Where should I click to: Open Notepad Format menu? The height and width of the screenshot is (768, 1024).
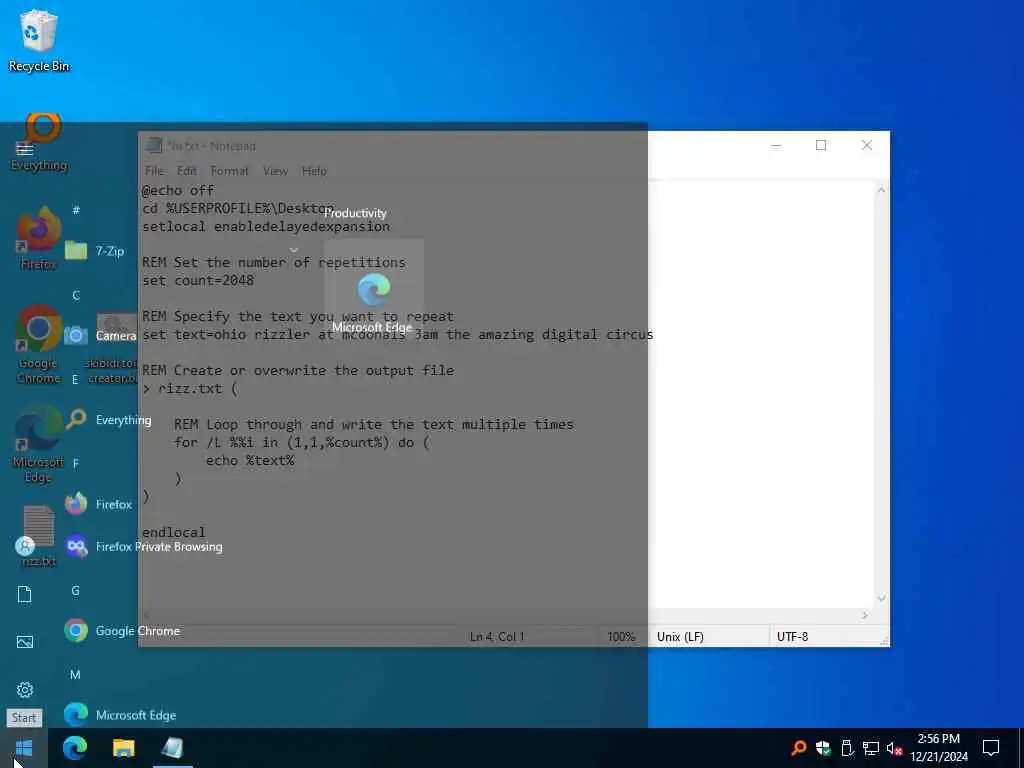pyautogui.click(x=229, y=171)
